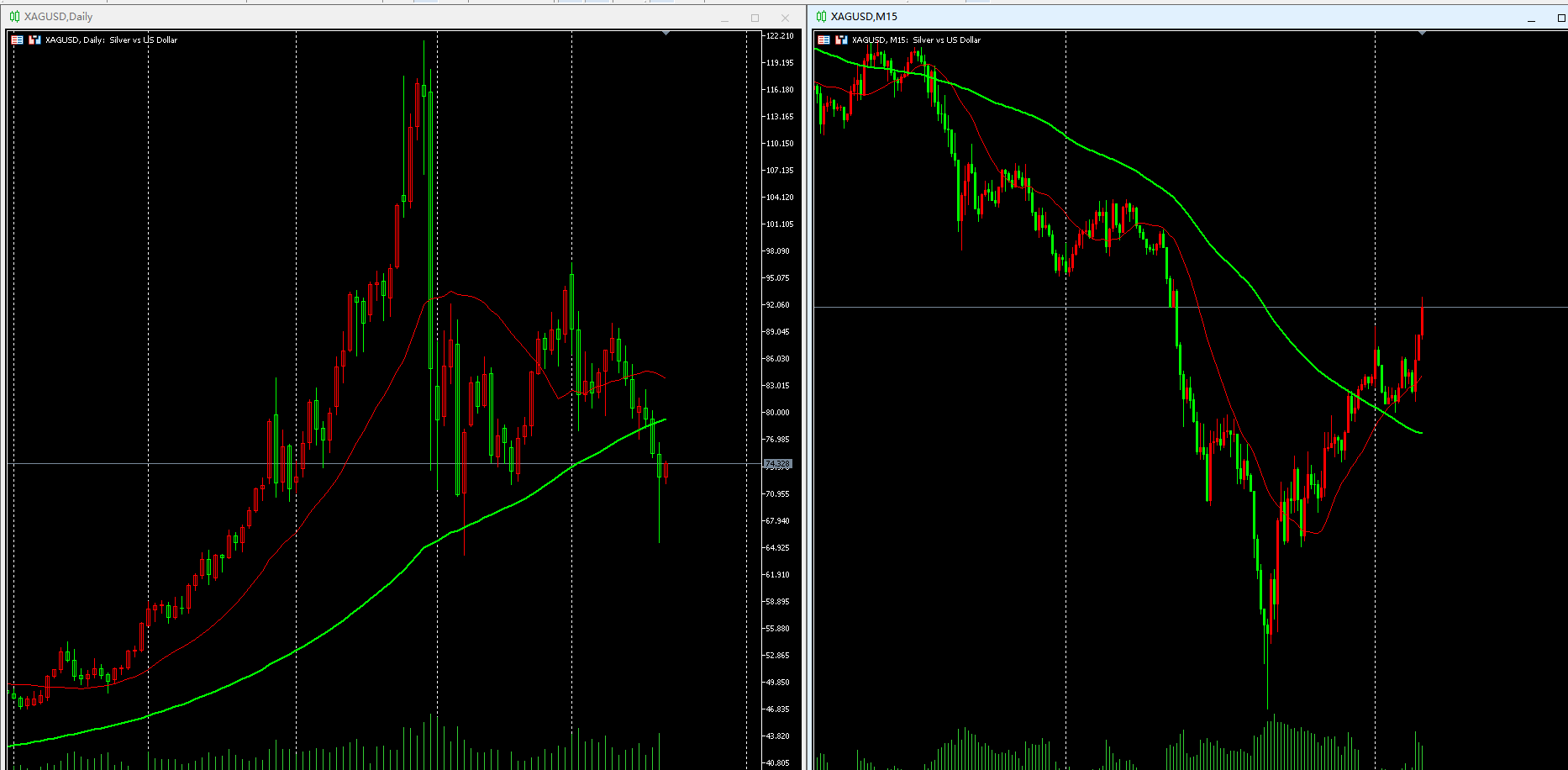Maximize the XAGUSD,M15 chart window
Screen dimensions: 1568x770
coord(1561,18)
